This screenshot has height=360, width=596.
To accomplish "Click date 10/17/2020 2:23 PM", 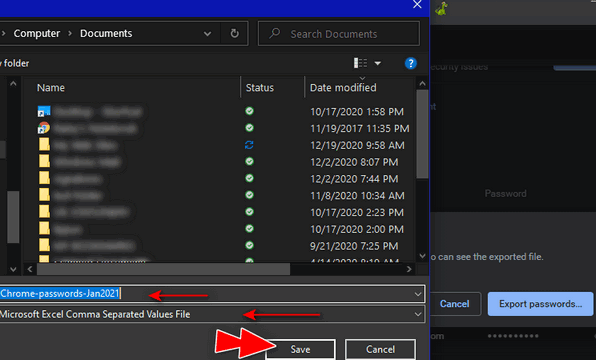I will click(x=357, y=212).
